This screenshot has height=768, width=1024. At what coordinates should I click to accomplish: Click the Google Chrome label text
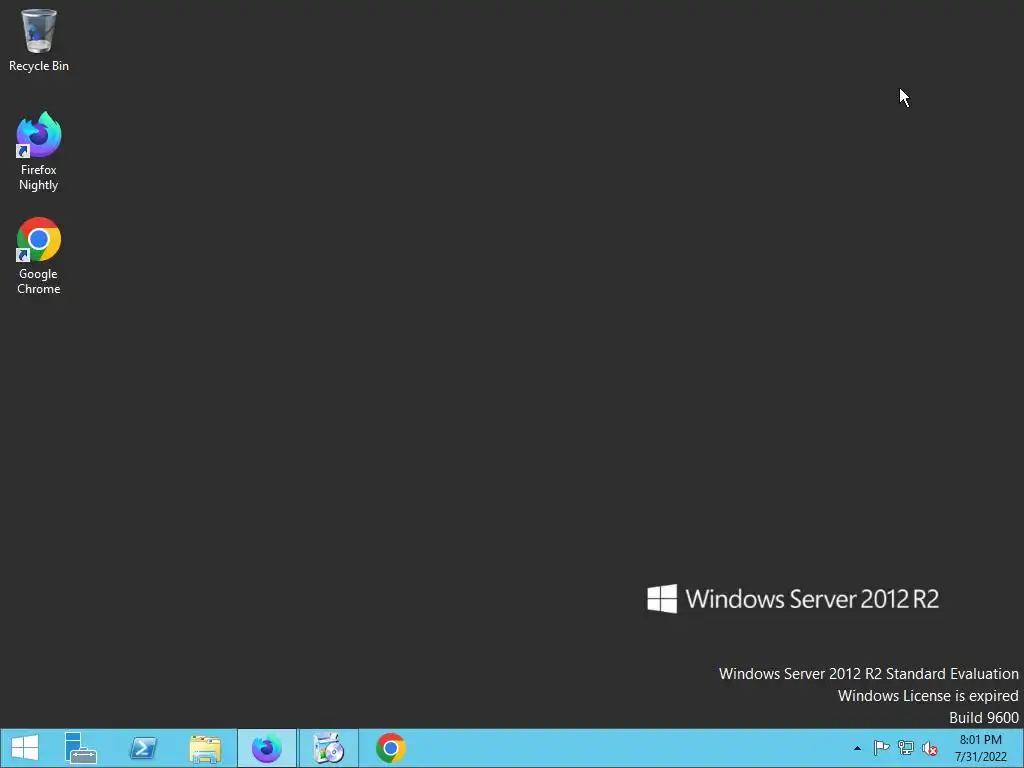[x=39, y=281]
